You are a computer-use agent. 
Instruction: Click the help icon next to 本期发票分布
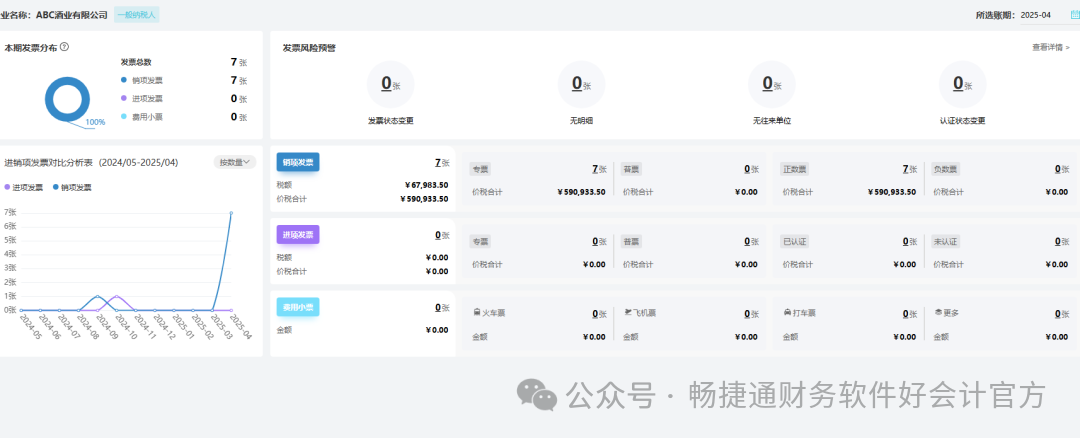pos(64,47)
